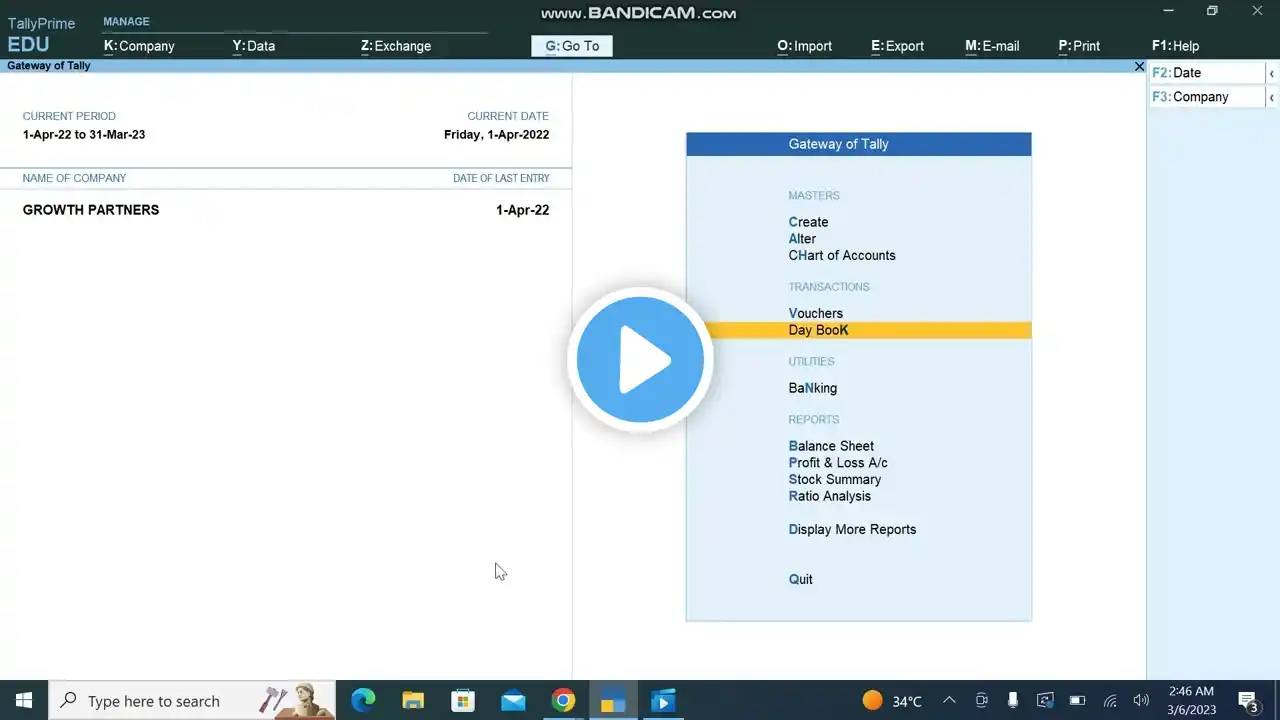Click the microphone tray icon
The image size is (1280, 720).
(x=1013, y=701)
